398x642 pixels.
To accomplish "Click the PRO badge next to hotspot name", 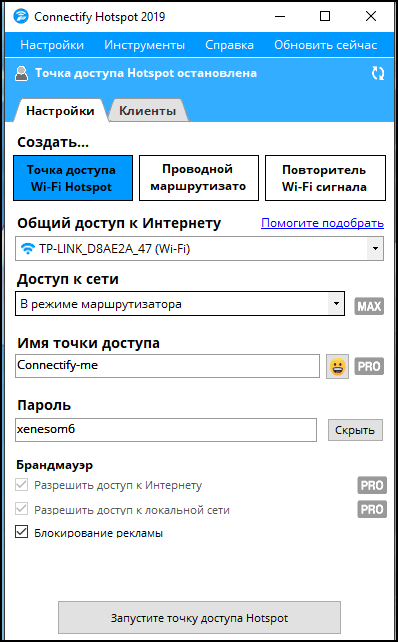I will (369, 366).
